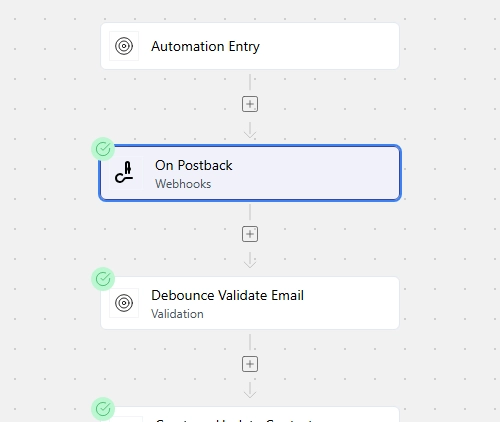The image size is (500, 422).
Task: Click the target icon on Automation Entry
Action: click(x=124, y=46)
